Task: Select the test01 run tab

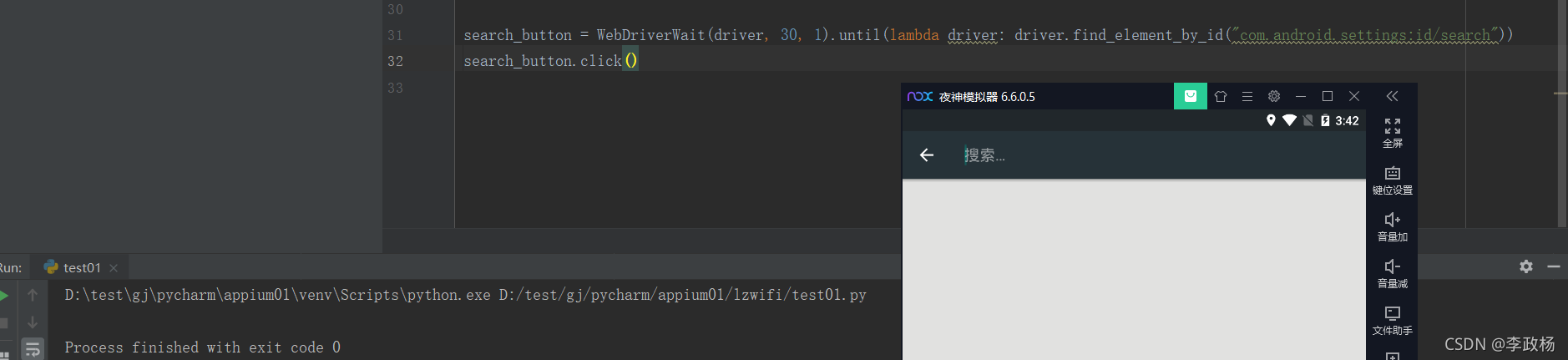Action: click(x=81, y=267)
